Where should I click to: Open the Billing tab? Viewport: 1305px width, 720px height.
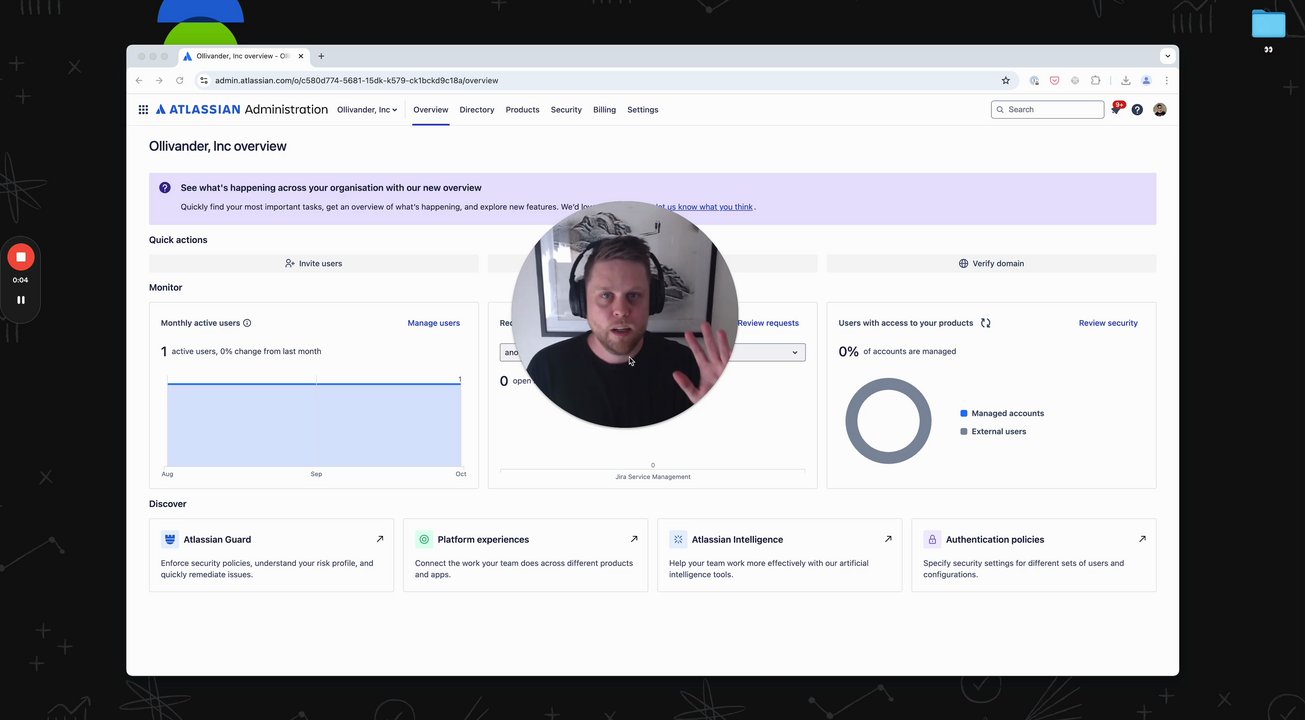tap(604, 110)
